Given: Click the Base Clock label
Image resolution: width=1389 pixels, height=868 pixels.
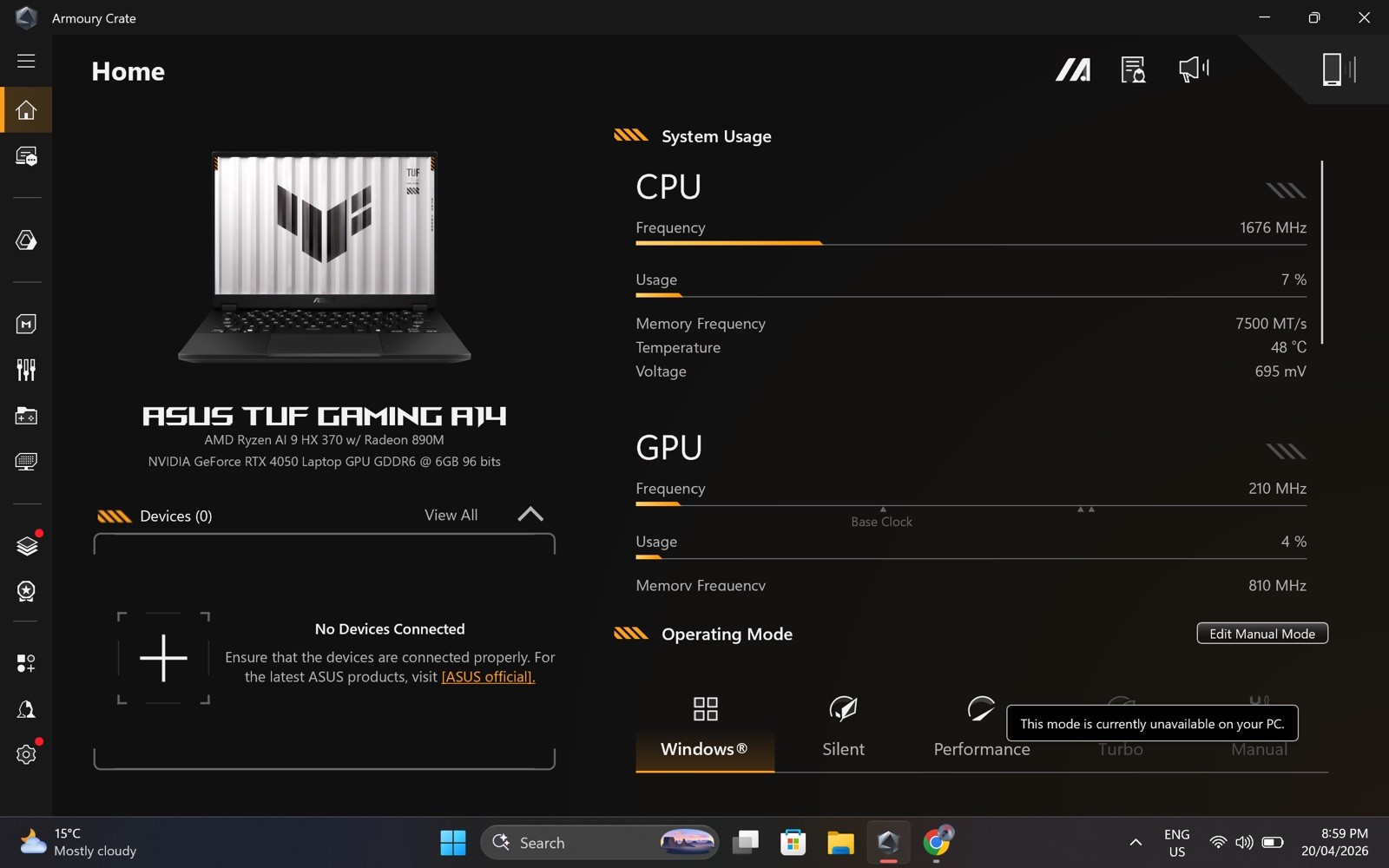Looking at the screenshot, I should tap(881, 522).
